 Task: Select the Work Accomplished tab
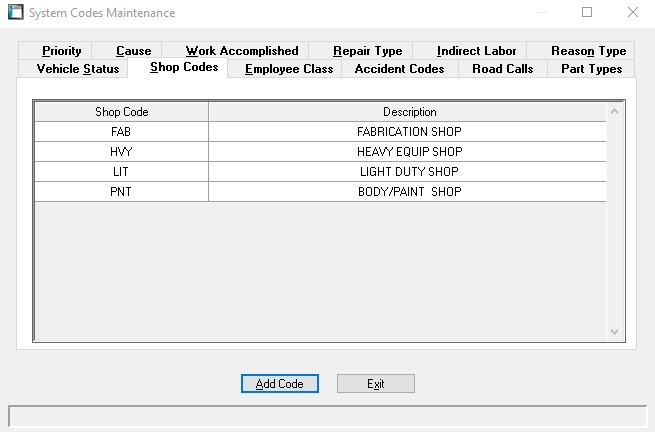tap(242, 51)
